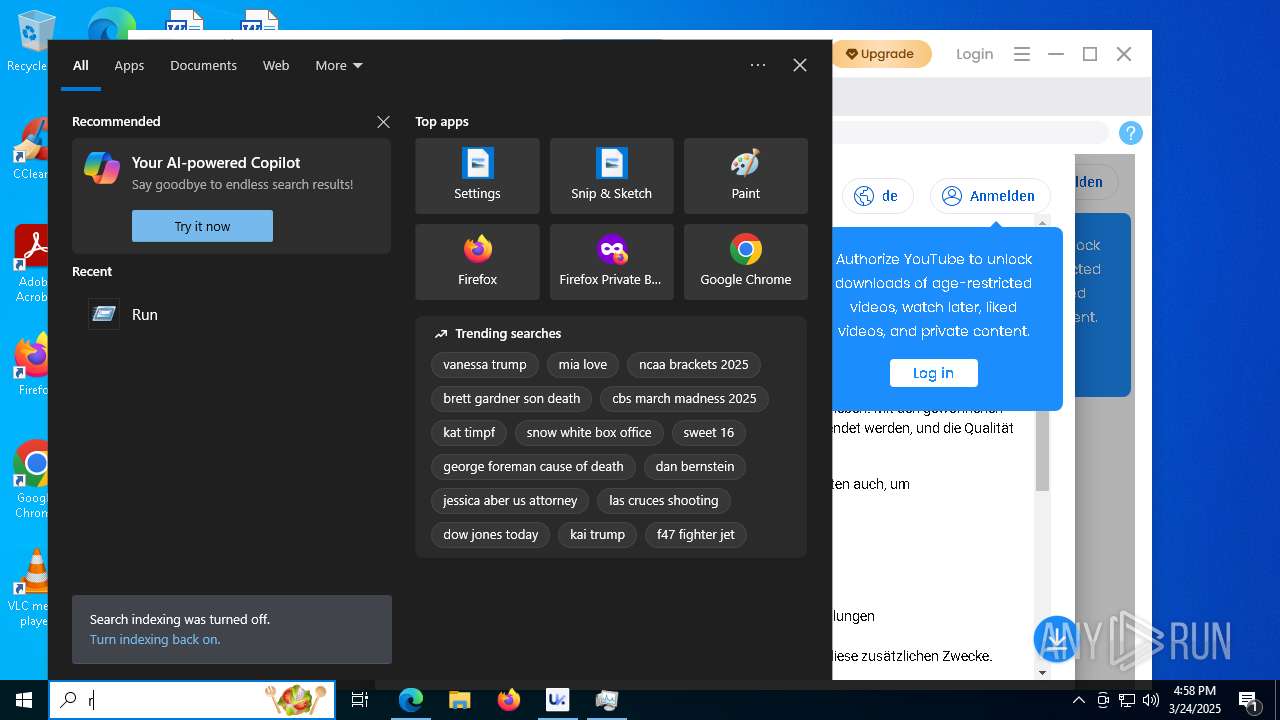Click the Anmelden button
Screen dimensions: 1280x720
pyautogui.click(x=989, y=196)
